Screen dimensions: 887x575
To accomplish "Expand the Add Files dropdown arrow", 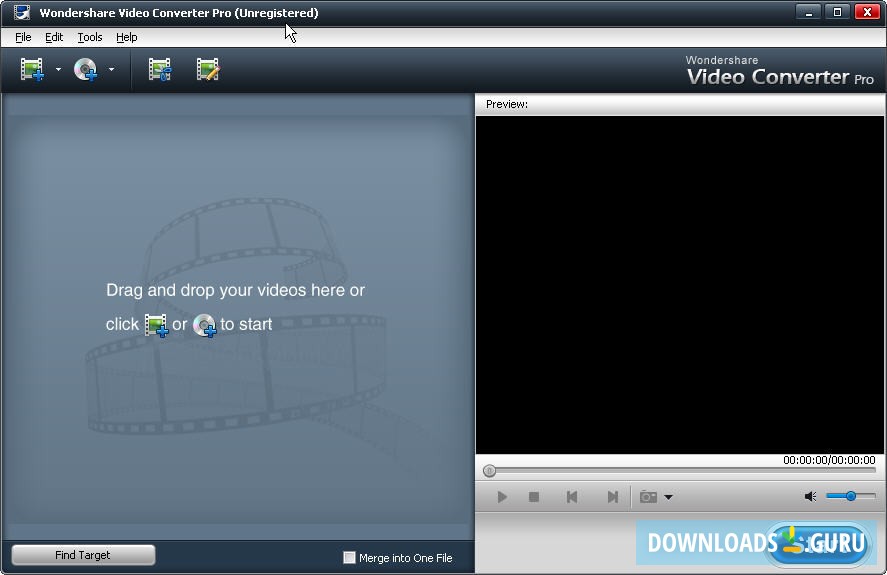I will tap(58, 70).
